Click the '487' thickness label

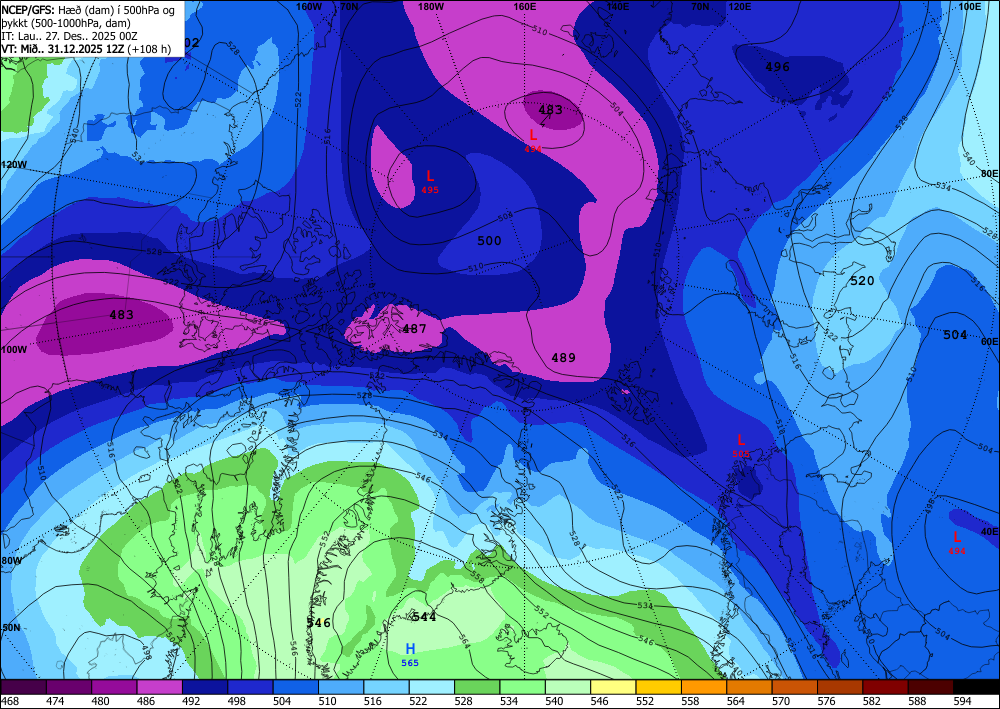pyautogui.click(x=415, y=329)
